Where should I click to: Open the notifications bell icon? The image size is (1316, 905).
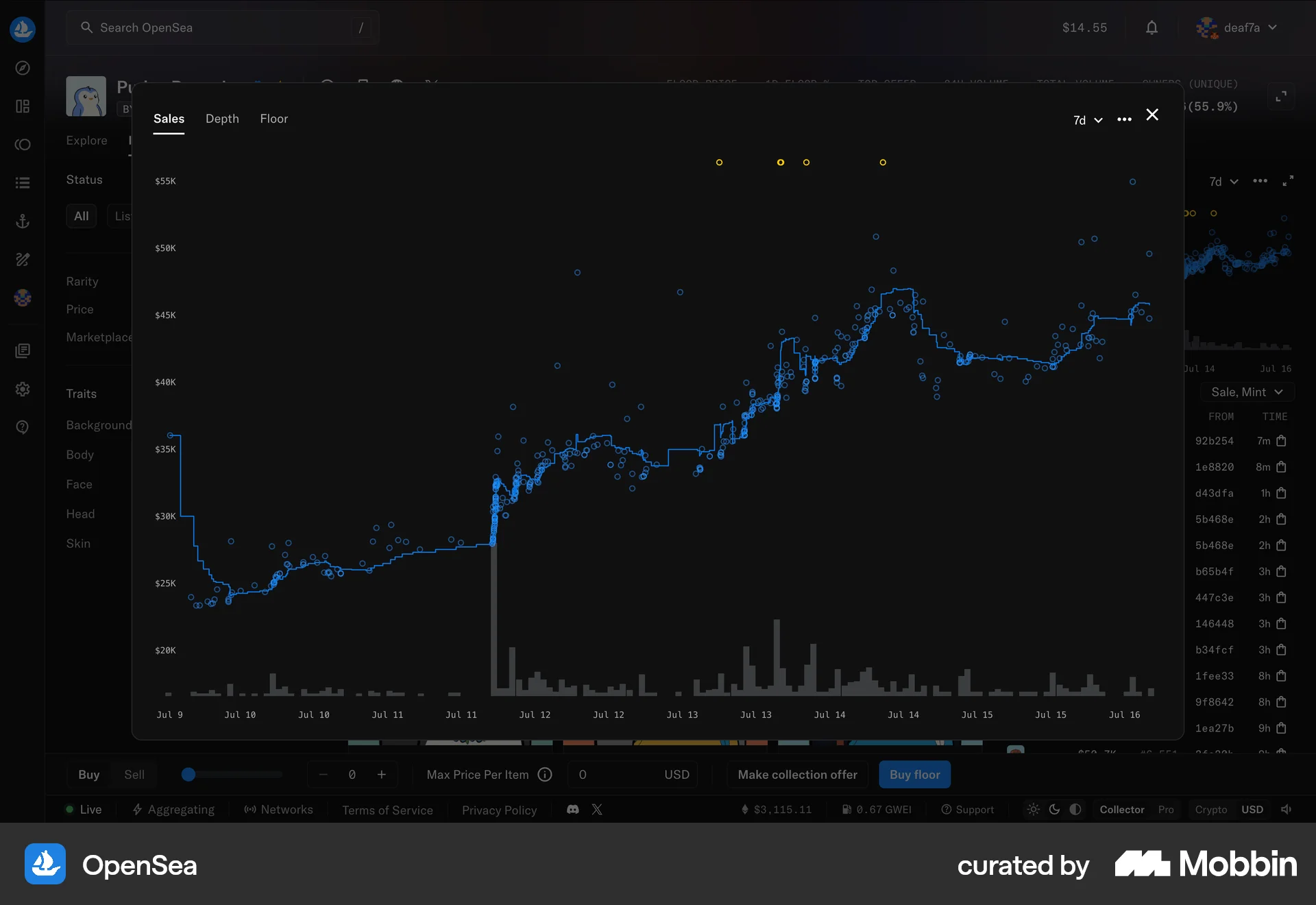click(1151, 27)
